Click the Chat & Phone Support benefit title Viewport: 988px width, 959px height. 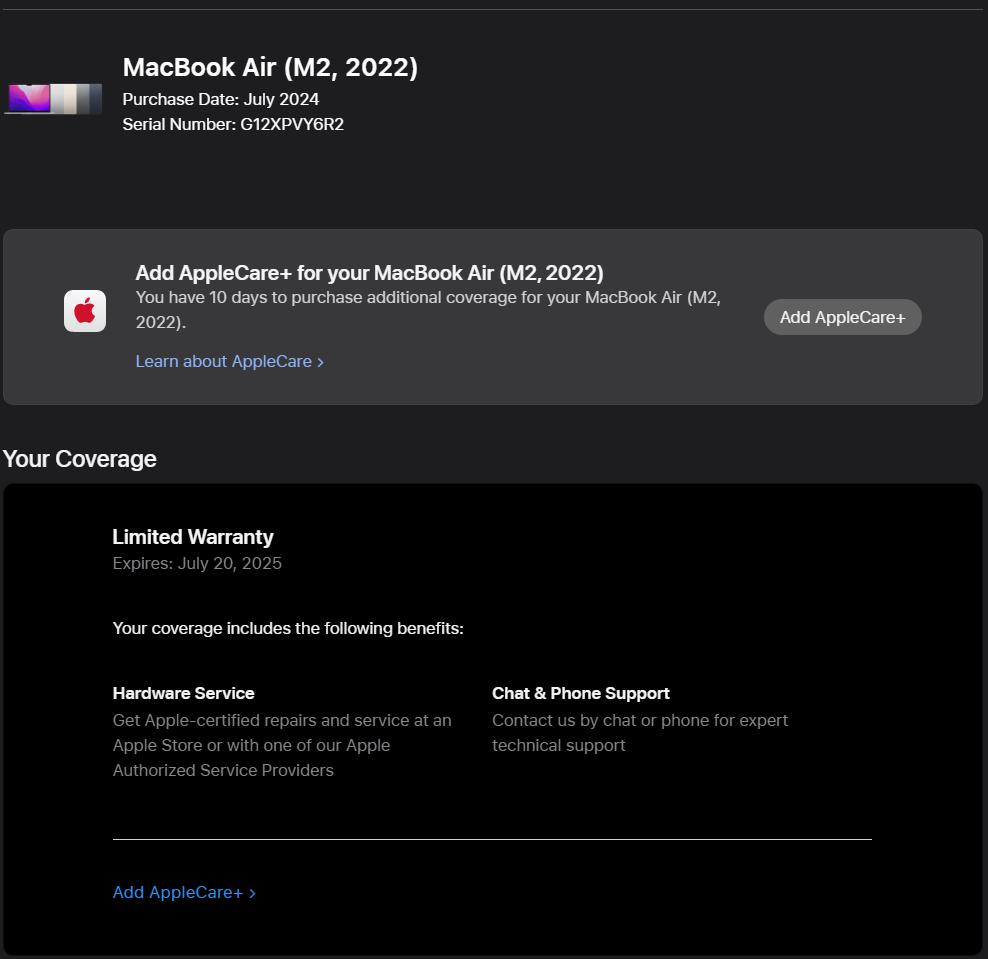tap(581, 693)
